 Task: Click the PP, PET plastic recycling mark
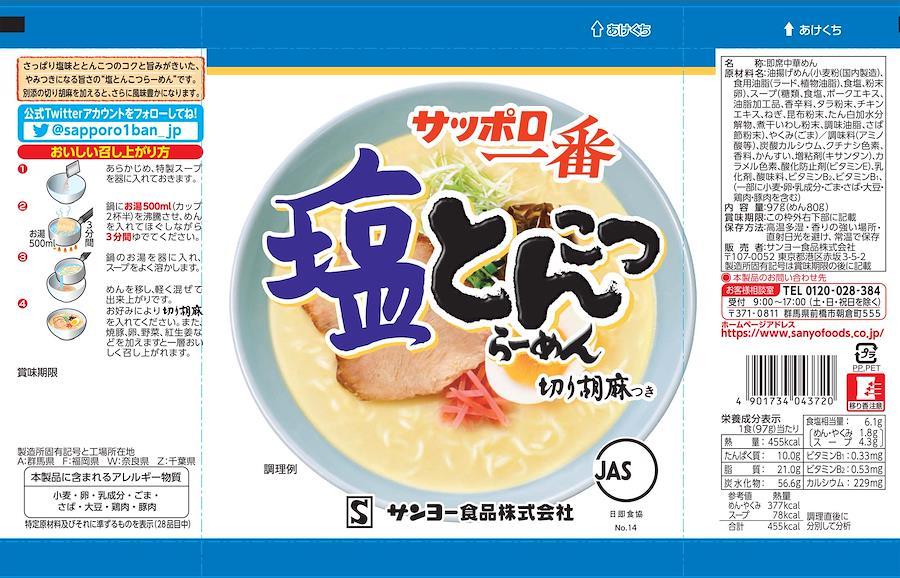(866, 357)
